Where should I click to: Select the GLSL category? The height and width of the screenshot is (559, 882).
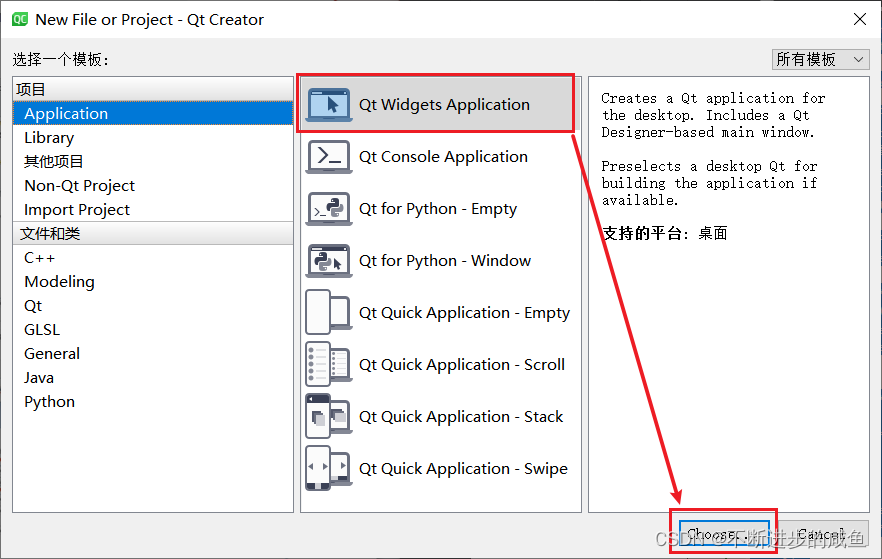(153, 330)
